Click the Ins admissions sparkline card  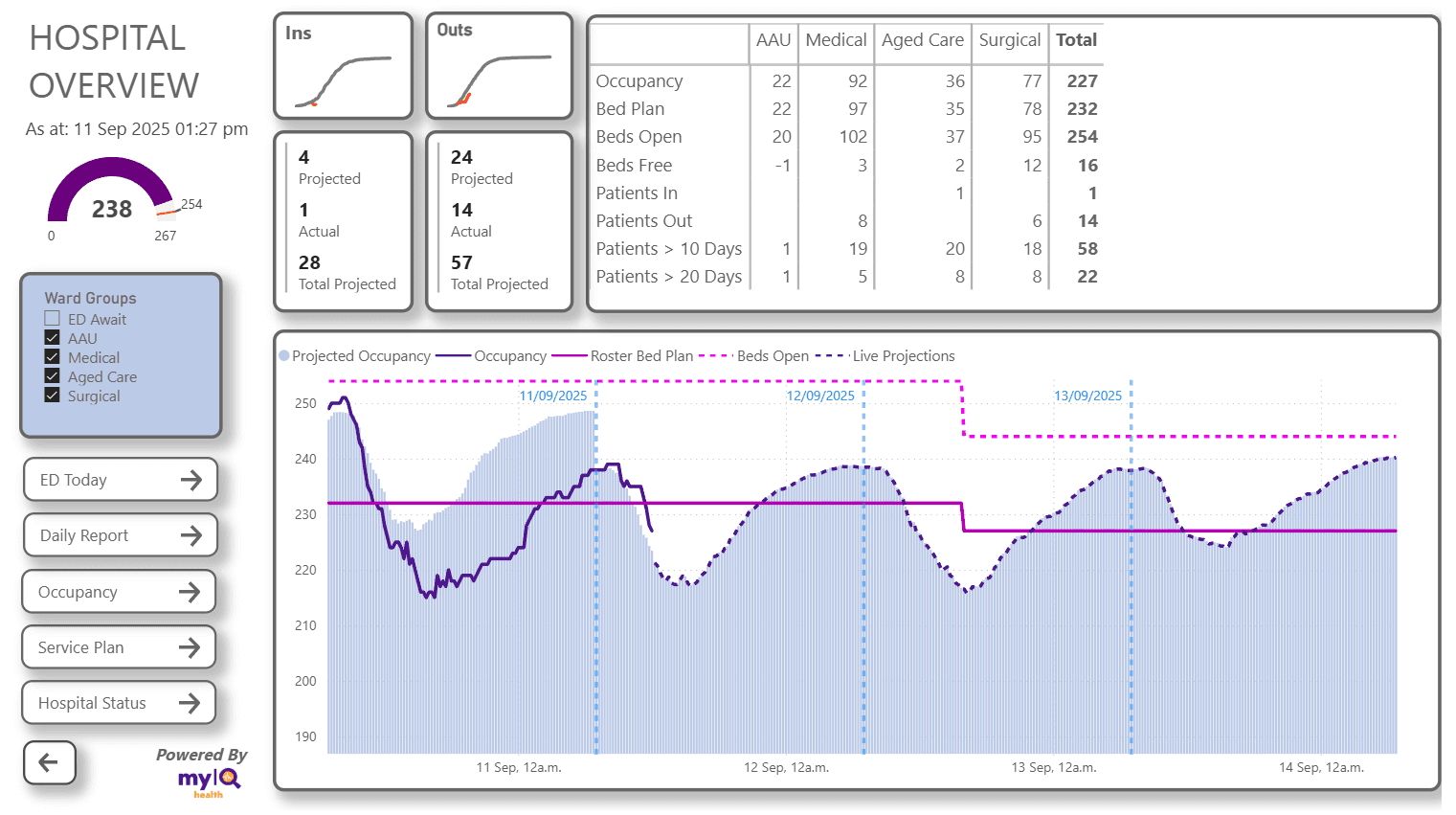[343, 64]
